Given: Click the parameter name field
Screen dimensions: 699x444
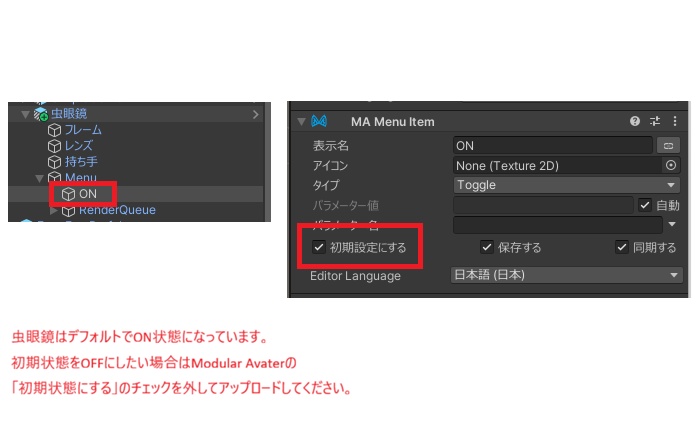Looking at the screenshot, I should point(558,225).
